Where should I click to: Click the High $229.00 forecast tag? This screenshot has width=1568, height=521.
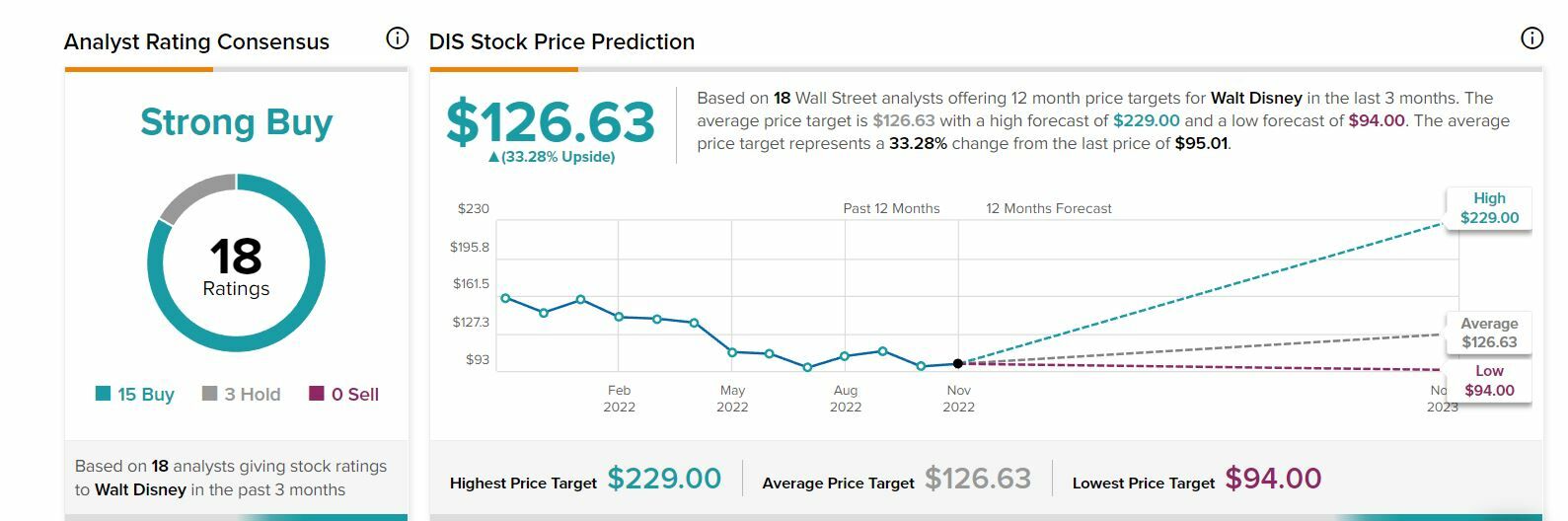pos(1489,208)
